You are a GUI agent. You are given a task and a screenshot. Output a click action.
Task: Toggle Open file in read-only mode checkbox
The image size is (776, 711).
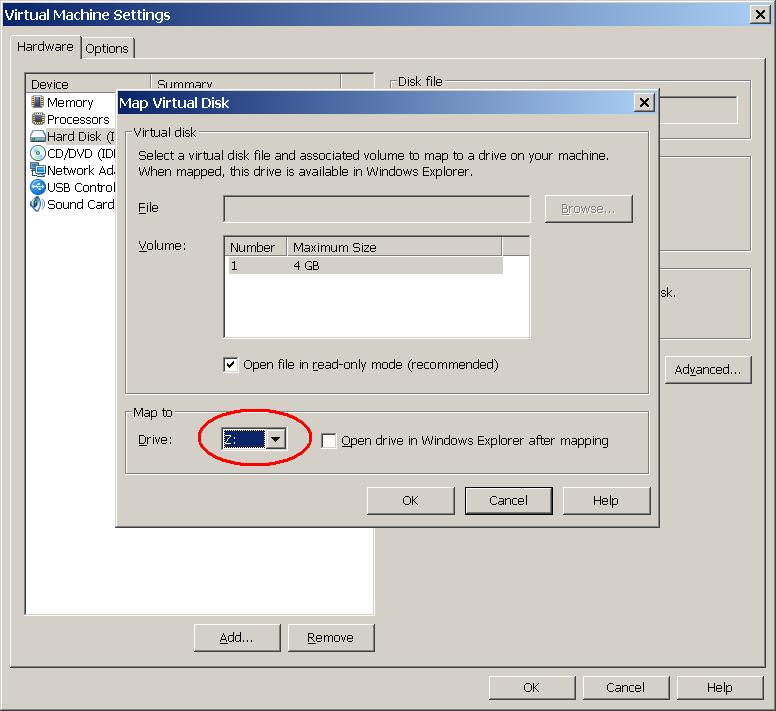pyautogui.click(x=231, y=365)
